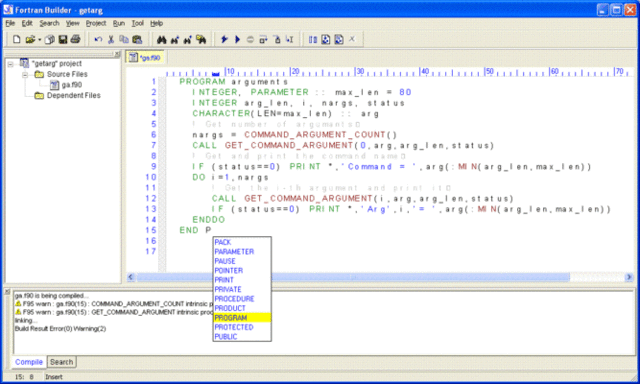This screenshot has height=384, width=640.
Task: Open the Edit menu
Action: point(27,23)
